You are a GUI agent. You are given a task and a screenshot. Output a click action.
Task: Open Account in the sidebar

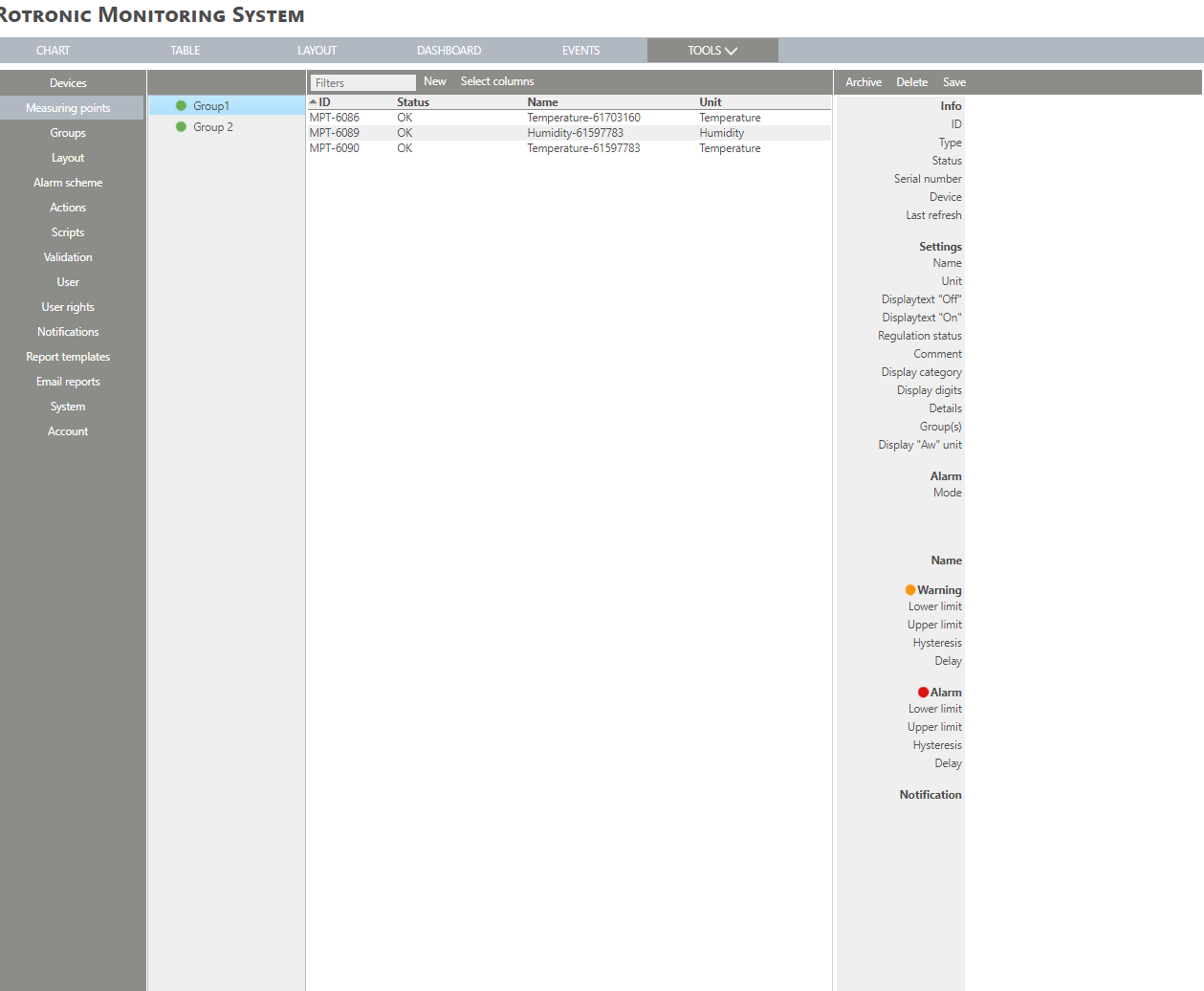click(x=68, y=431)
